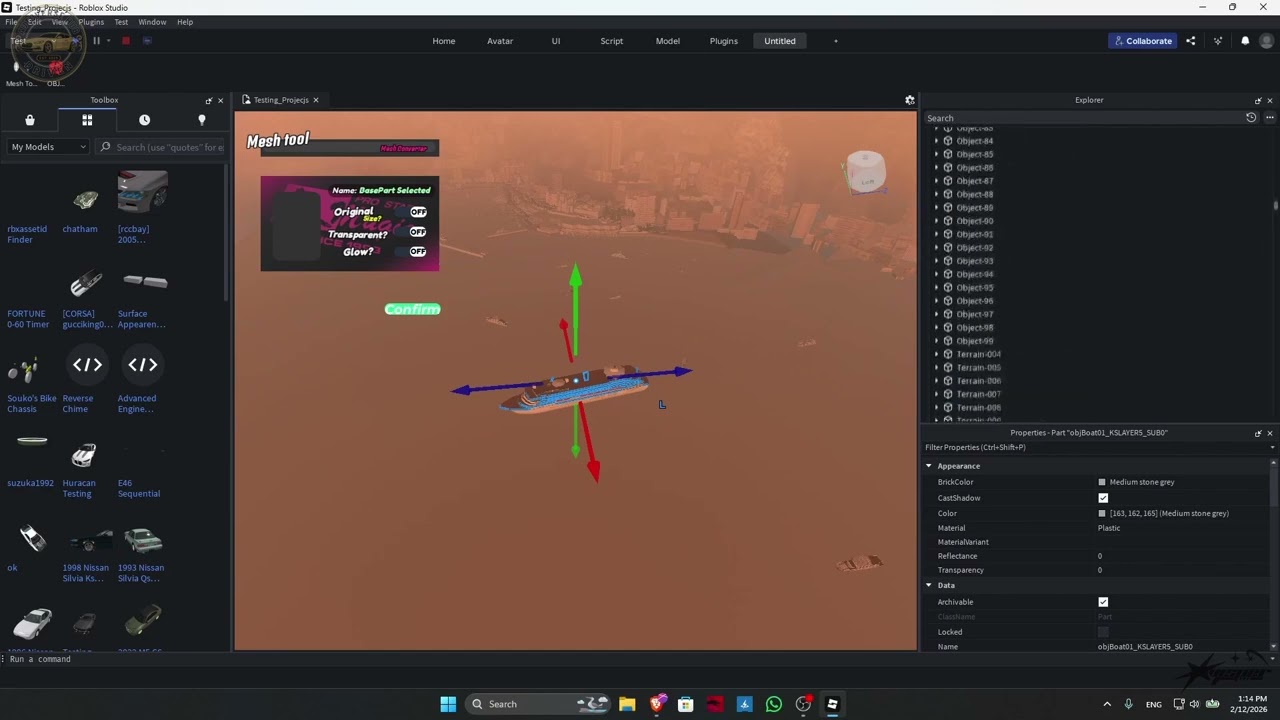Image resolution: width=1280 pixels, height=720 pixels.
Task: Switch to the Avatar tab
Action: click(500, 41)
